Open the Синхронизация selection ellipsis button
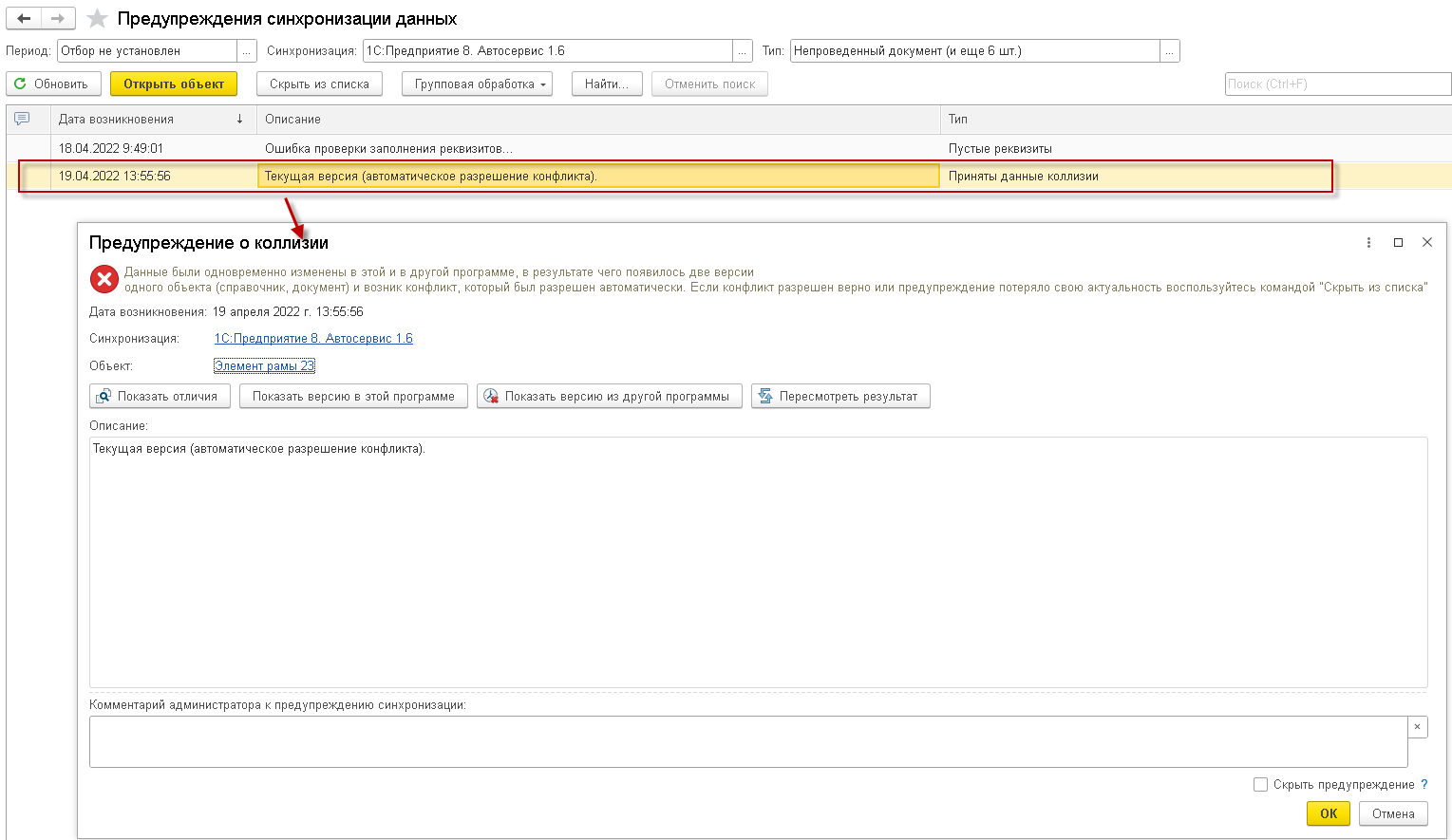Image resolution: width=1452 pixels, height=840 pixels. click(x=743, y=51)
